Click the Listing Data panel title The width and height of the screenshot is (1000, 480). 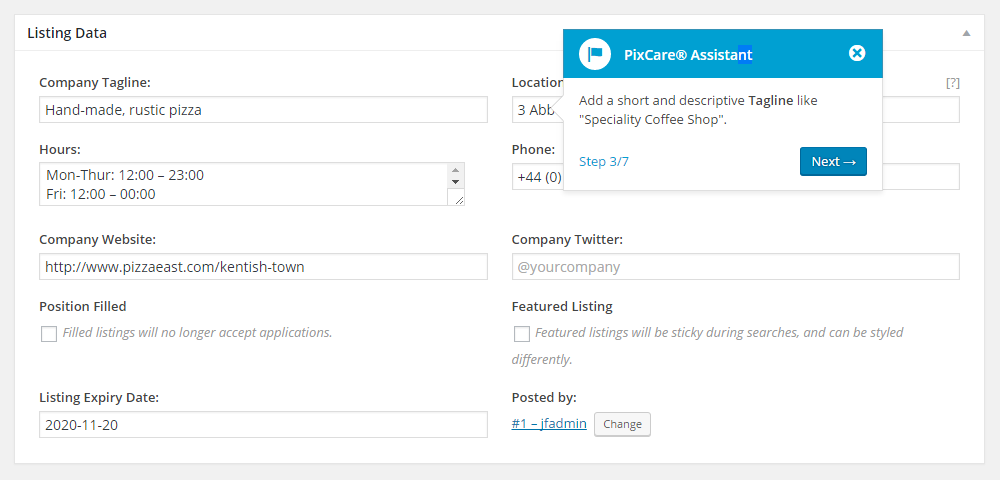click(67, 33)
